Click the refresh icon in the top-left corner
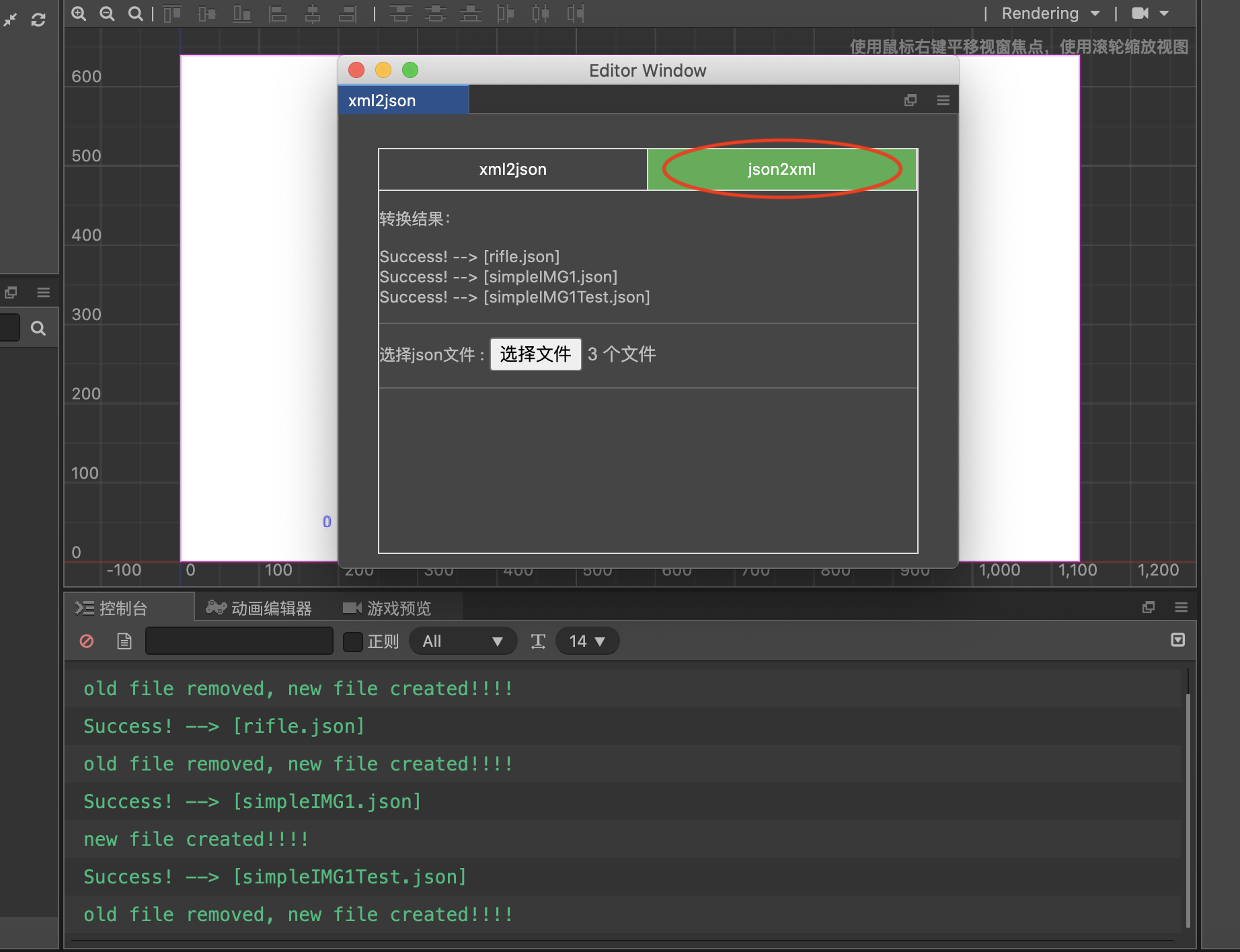 [x=38, y=19]
